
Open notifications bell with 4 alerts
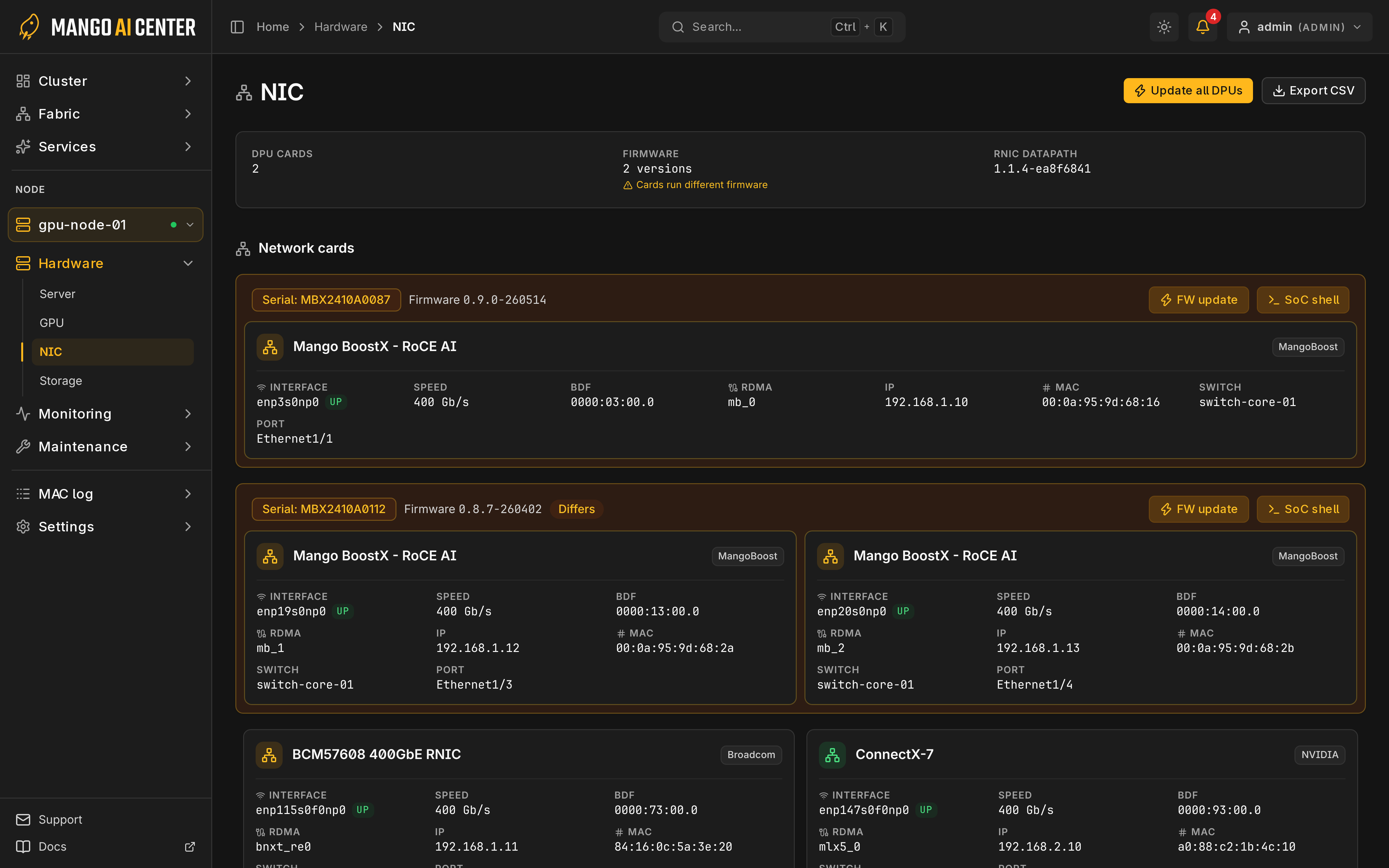pyautogui.click(x=1203, y=27)
